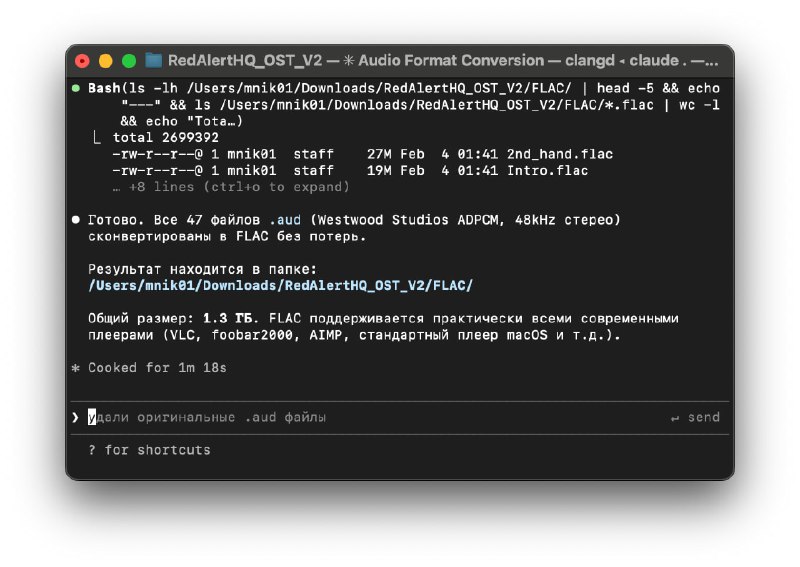Click the Intro.flac file name in the listing
800x567 pixels.
[x=548, y=170]
